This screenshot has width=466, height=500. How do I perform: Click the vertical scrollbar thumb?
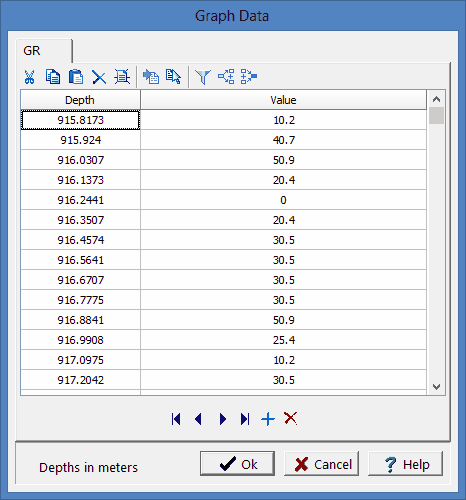[x=436, y=115]
